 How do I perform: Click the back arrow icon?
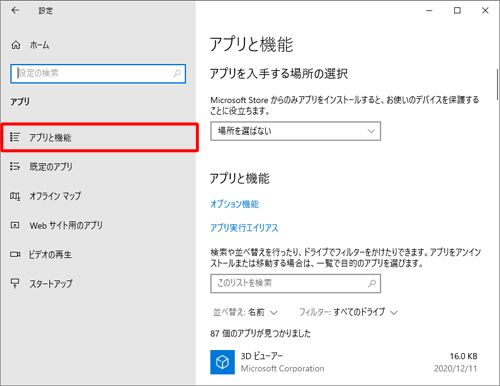(15, 10)
